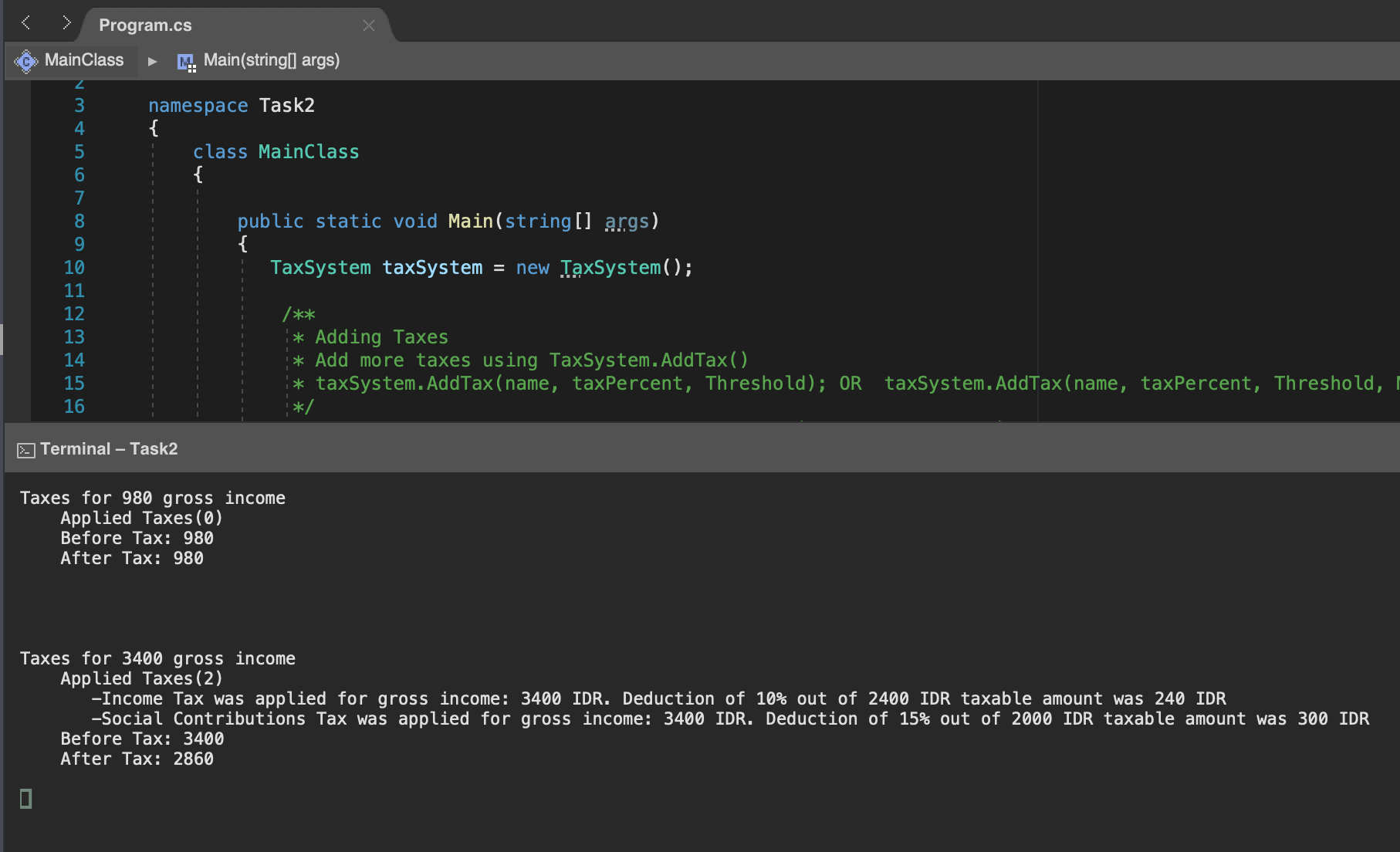This screenshot has height=852, width=1400.
Task: Click the blue M square before Main(string[] args)
Action: pyautogui.click(x=186, y=60)
